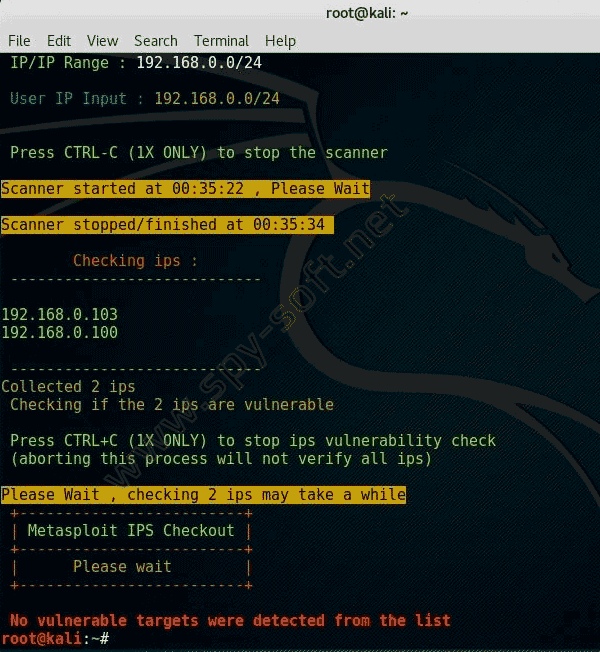Open the Edit menu
The height and width of the screenshot is (652, 600).
coord(59,41)
